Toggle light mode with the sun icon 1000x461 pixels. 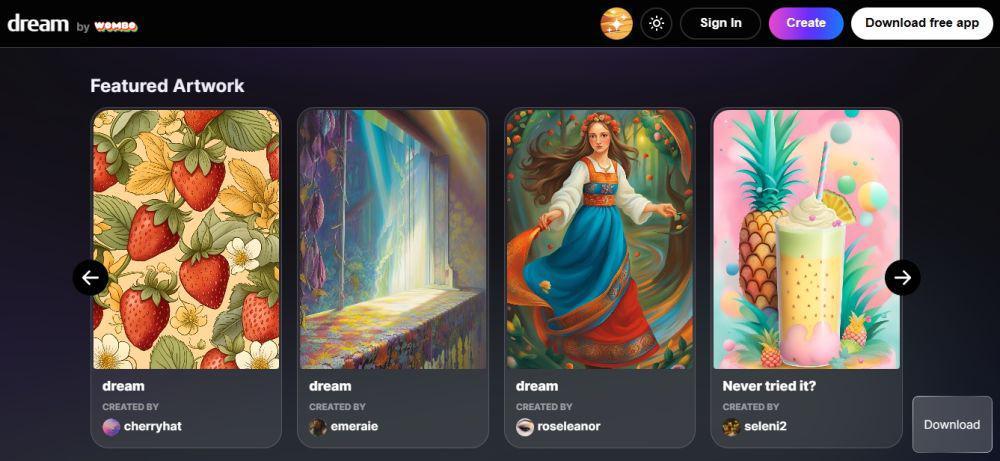click(x=656, y=24)
